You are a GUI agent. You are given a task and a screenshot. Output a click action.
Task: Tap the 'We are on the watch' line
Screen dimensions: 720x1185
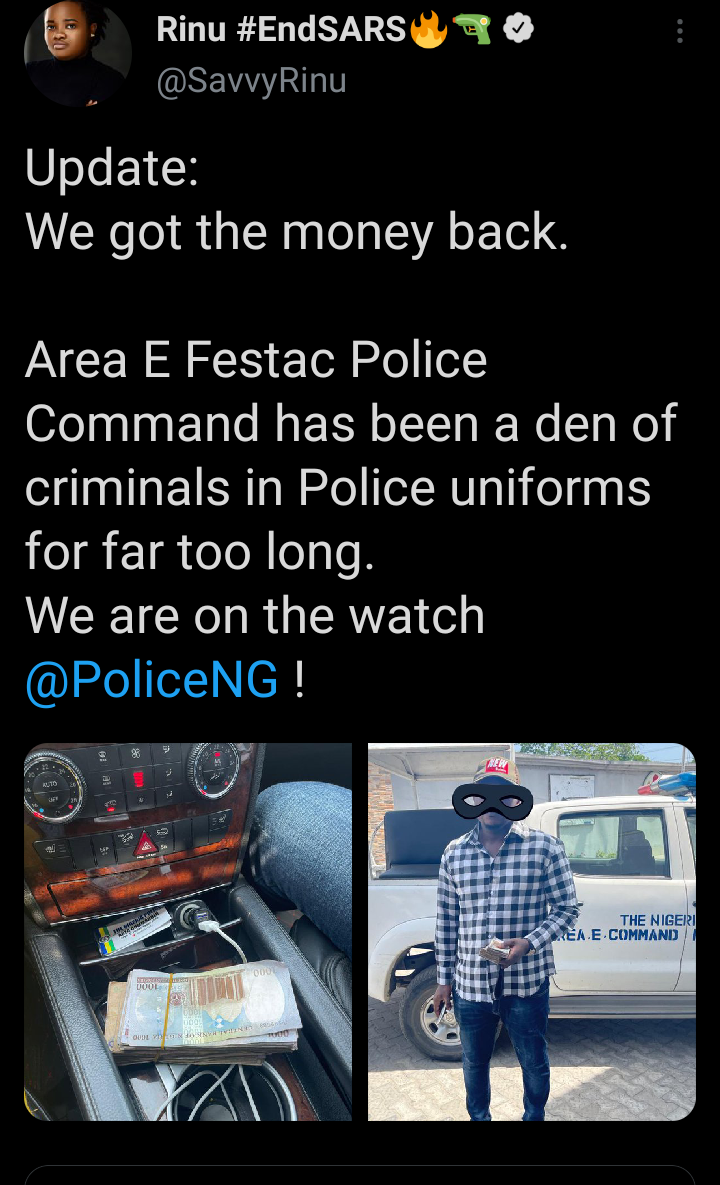(255, 615)
